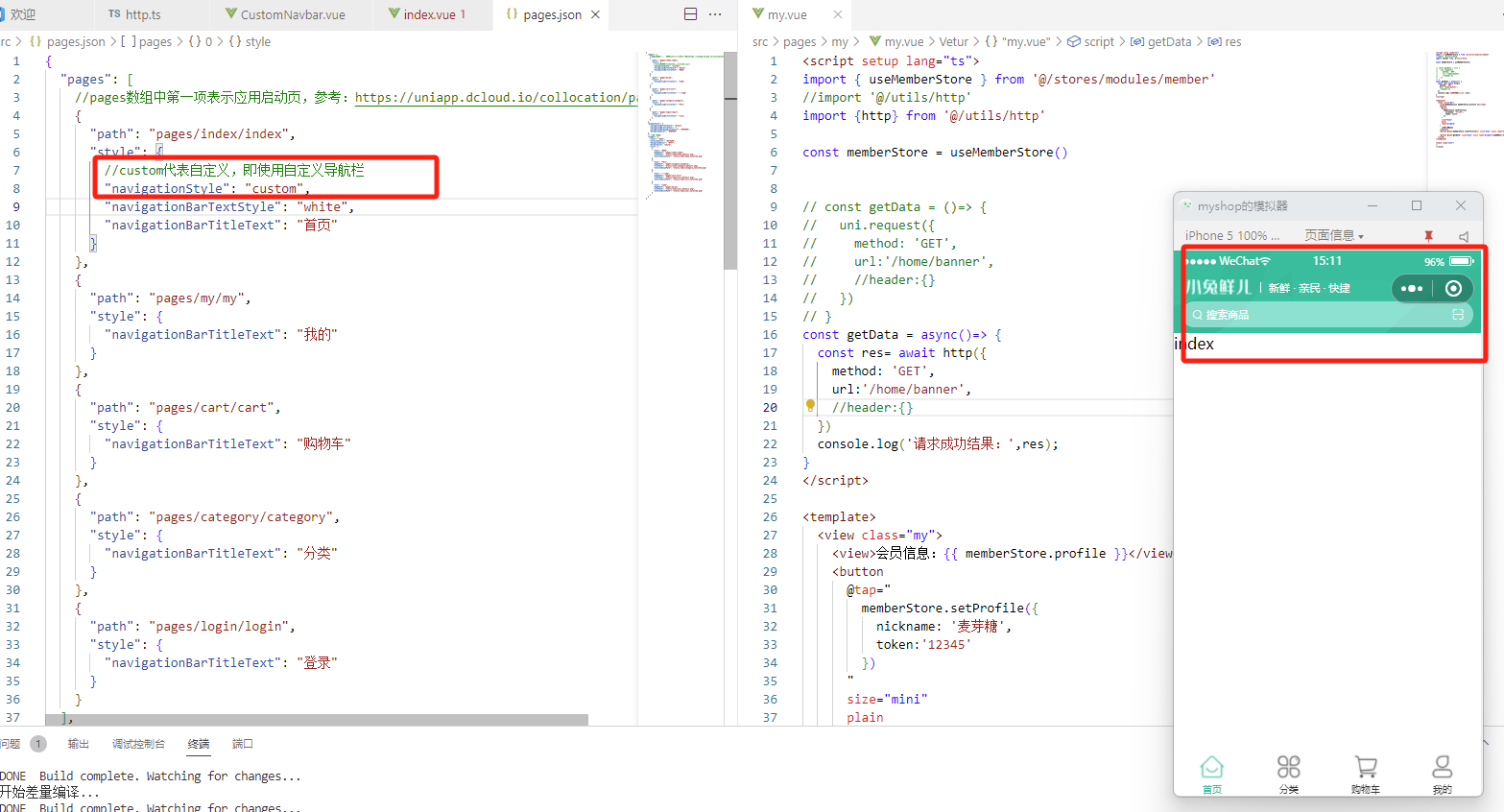This screenshot has height=812, width=1504.
Task: Click the script breadcrumb in my.vue
Action: (x=1091, y=41)
